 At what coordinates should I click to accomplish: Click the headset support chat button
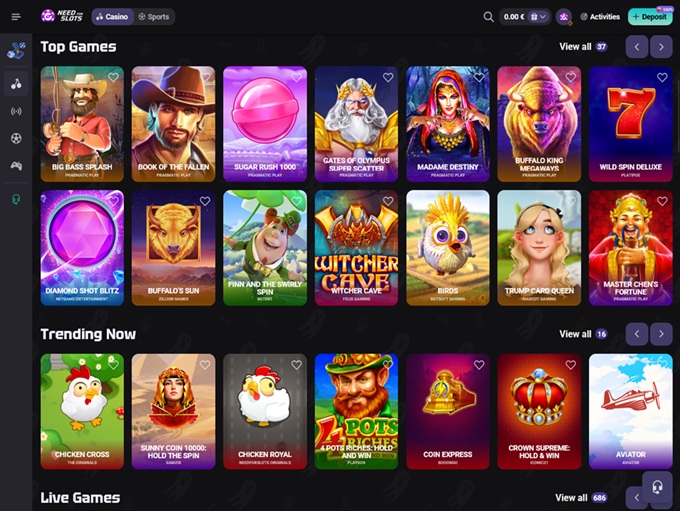click(x=657, y=487)
